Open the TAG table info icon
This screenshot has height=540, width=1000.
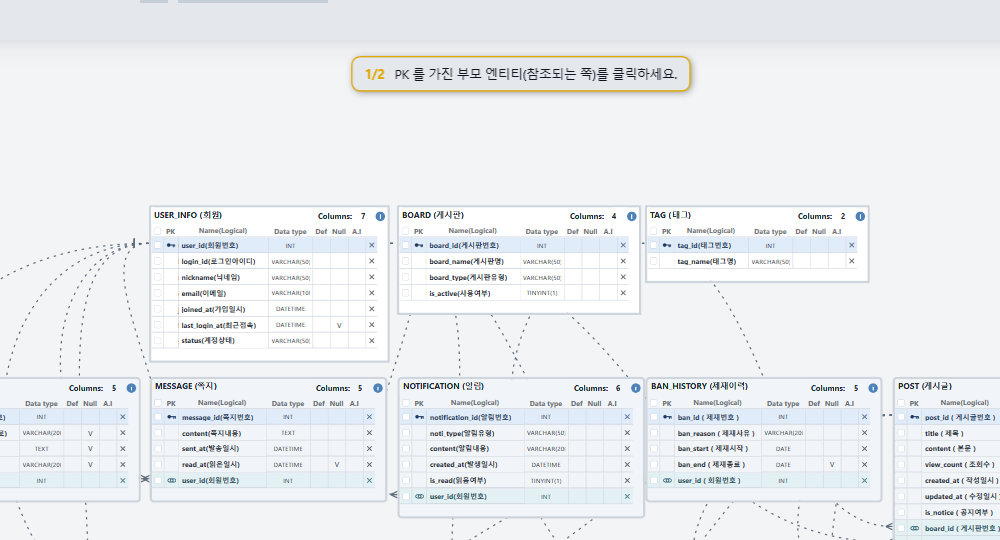(x=860, y=216)
